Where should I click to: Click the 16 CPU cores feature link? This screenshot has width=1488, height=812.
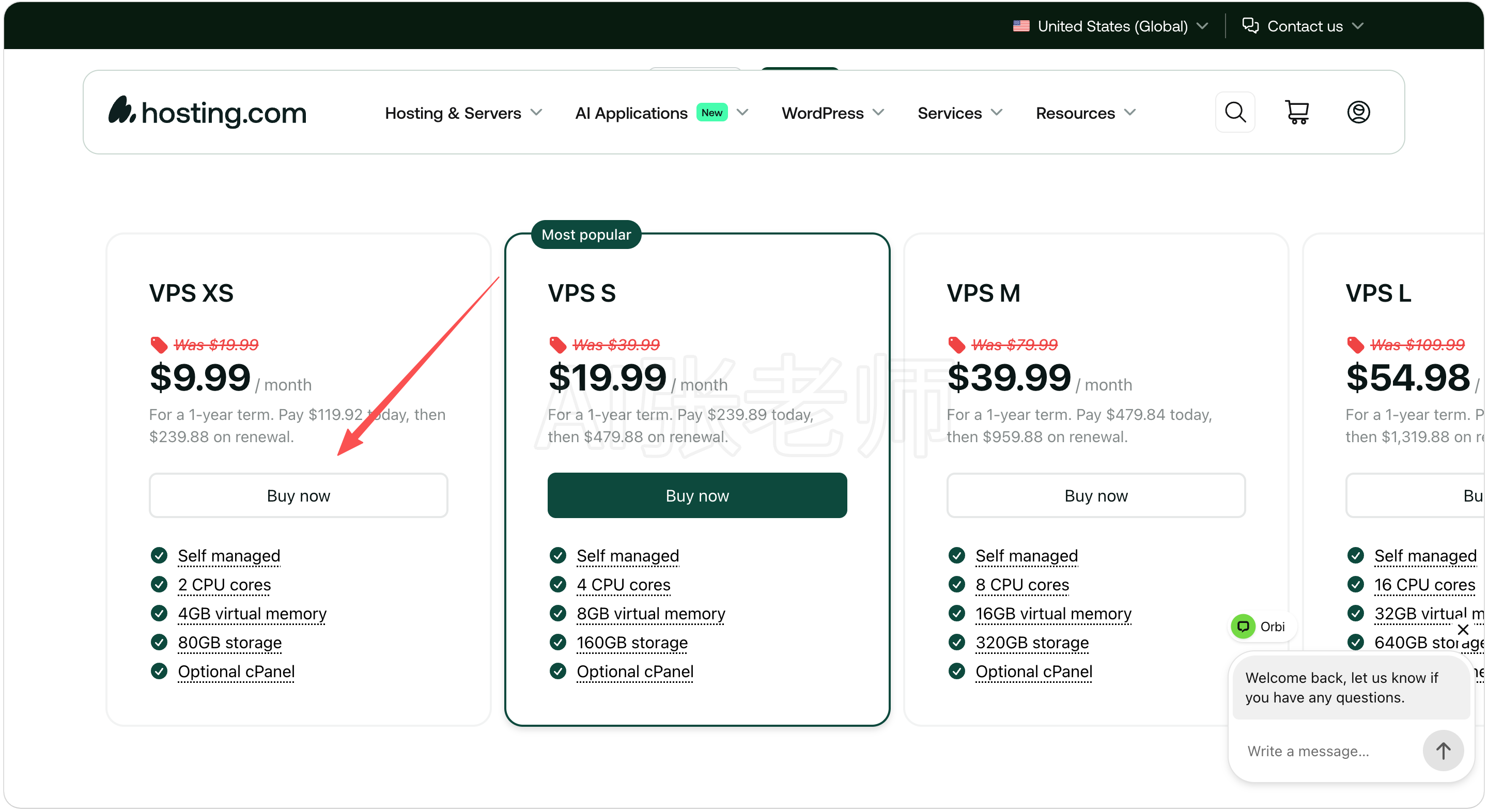pyautogui.click(x=1425, y=584)
